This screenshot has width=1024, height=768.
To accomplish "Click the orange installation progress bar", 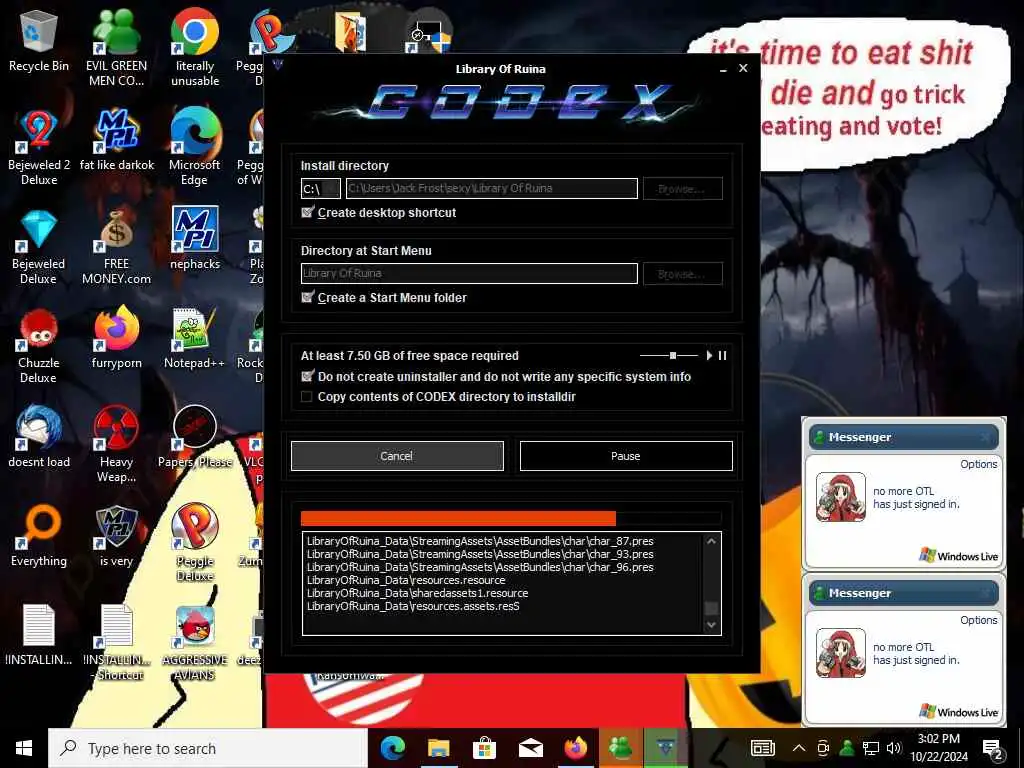I will 458,519.
